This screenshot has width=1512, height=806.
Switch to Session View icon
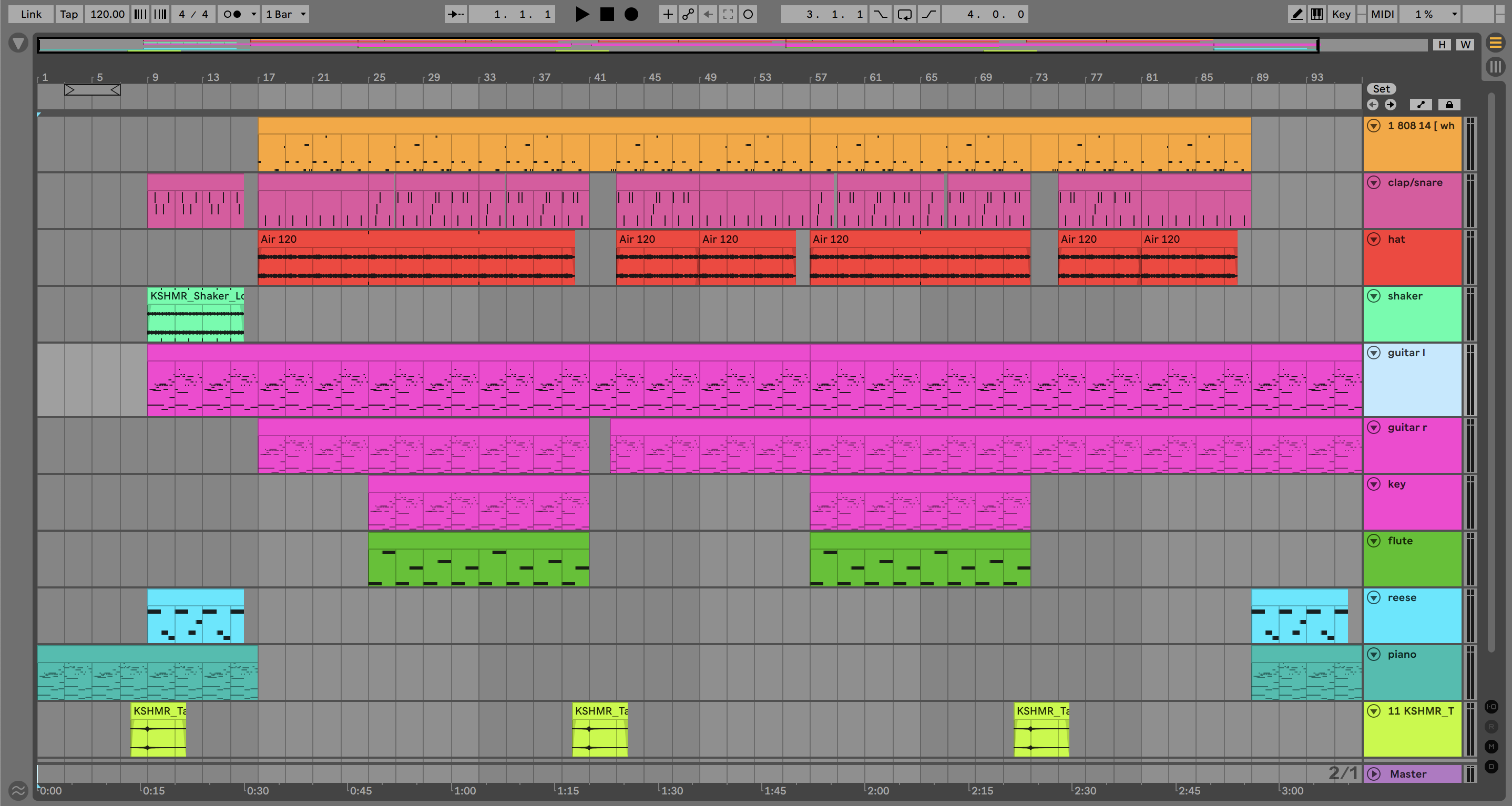(1495, 67)
